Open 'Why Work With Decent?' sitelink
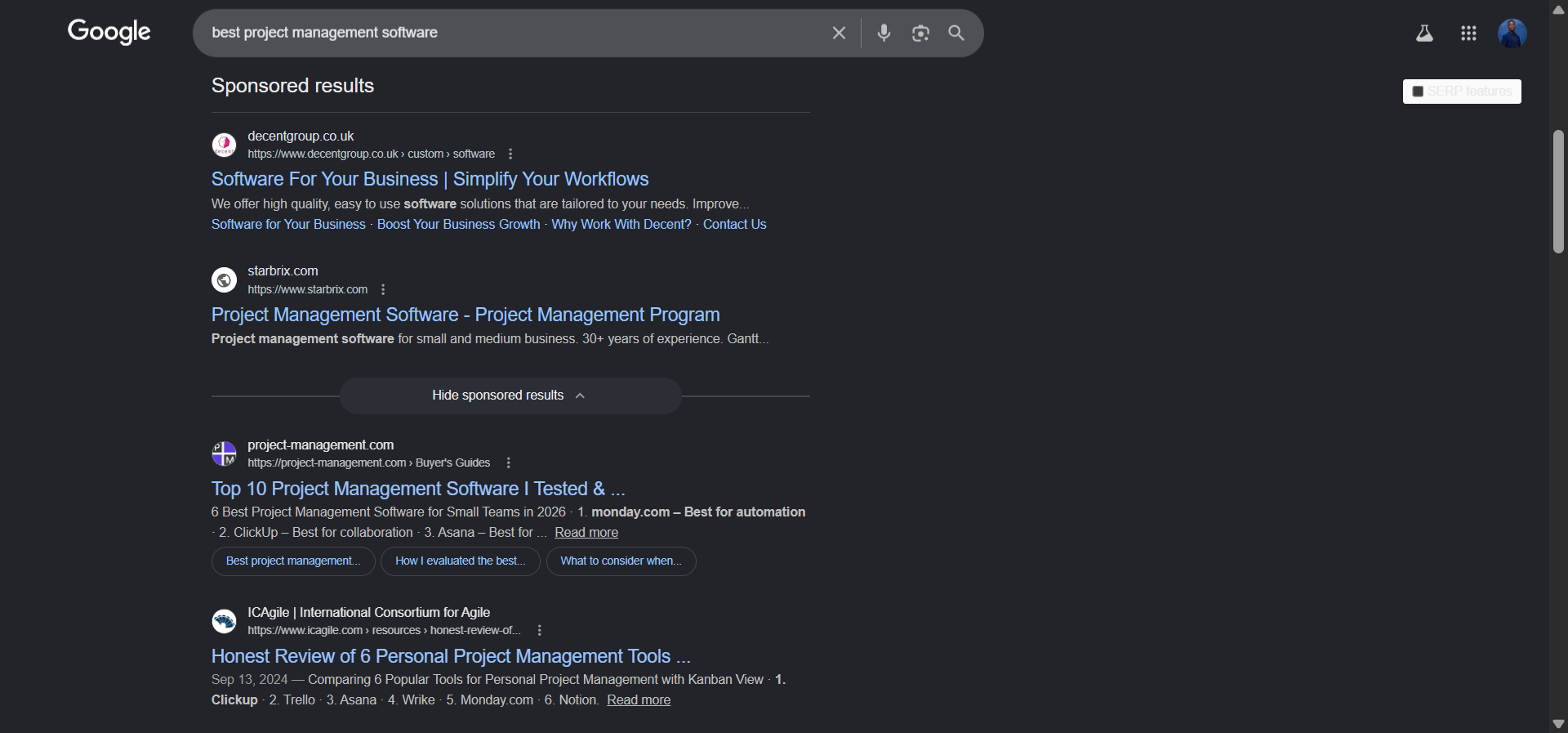The width and height of the screenshot is (1568, 733). pos(621,224)
